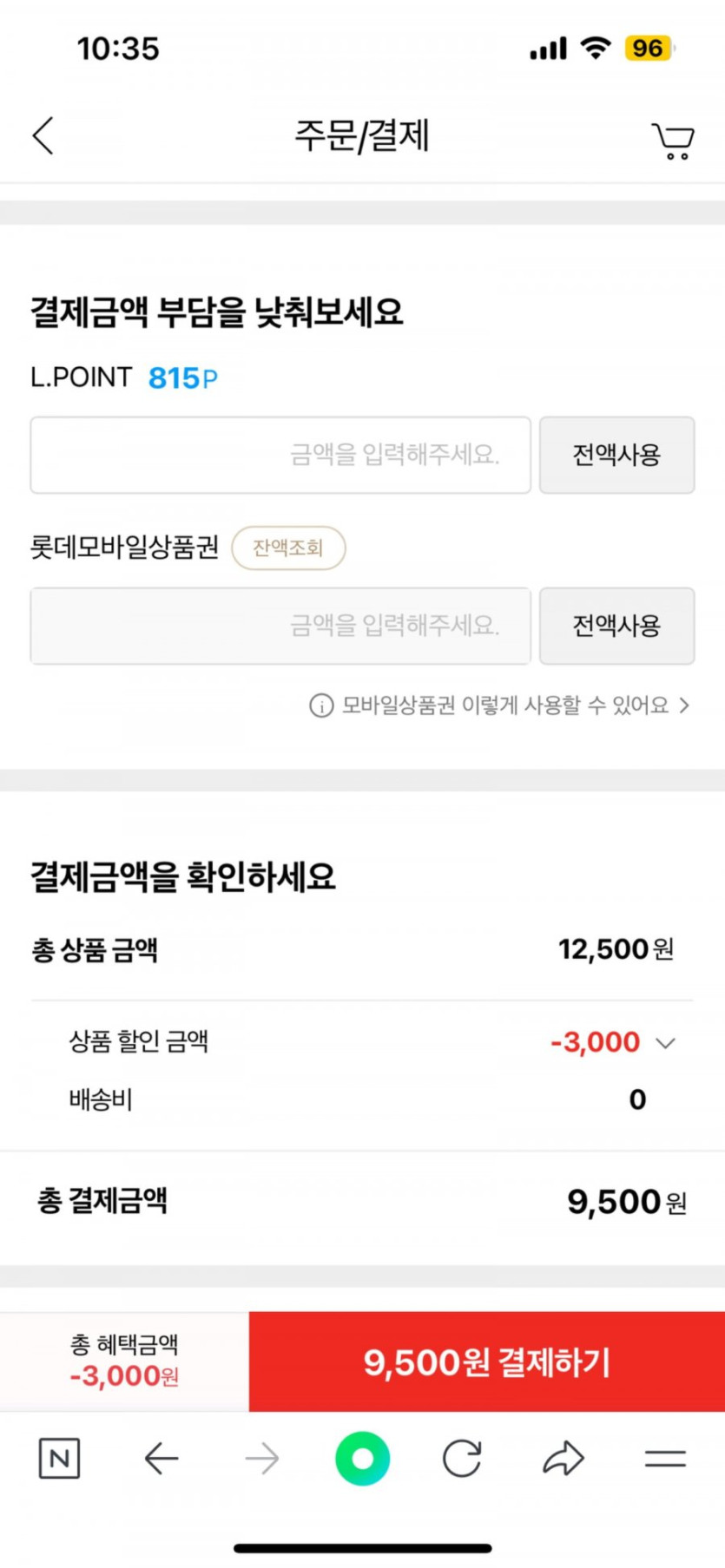Go forward with browser forward arrow

pos(262,1459)
